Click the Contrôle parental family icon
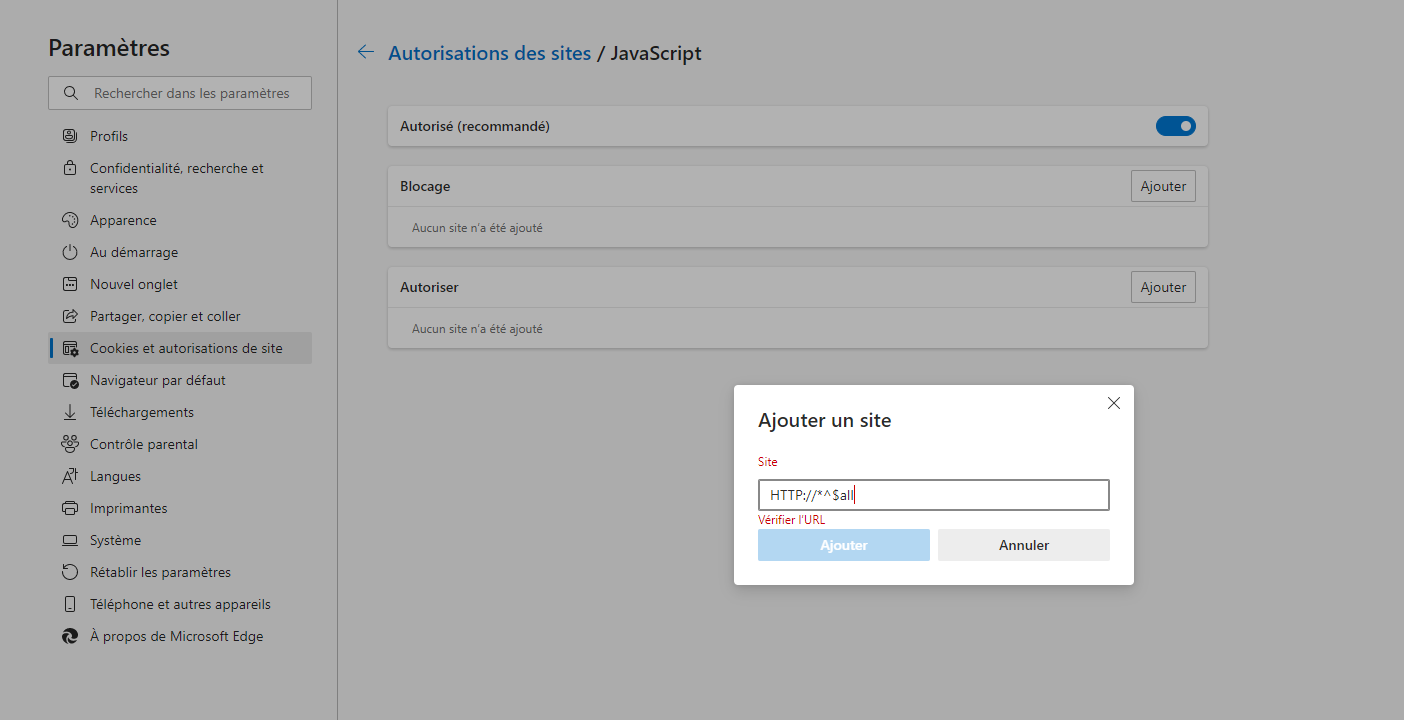The height and width of the screenshot is (720, 1404). point(70,444)
